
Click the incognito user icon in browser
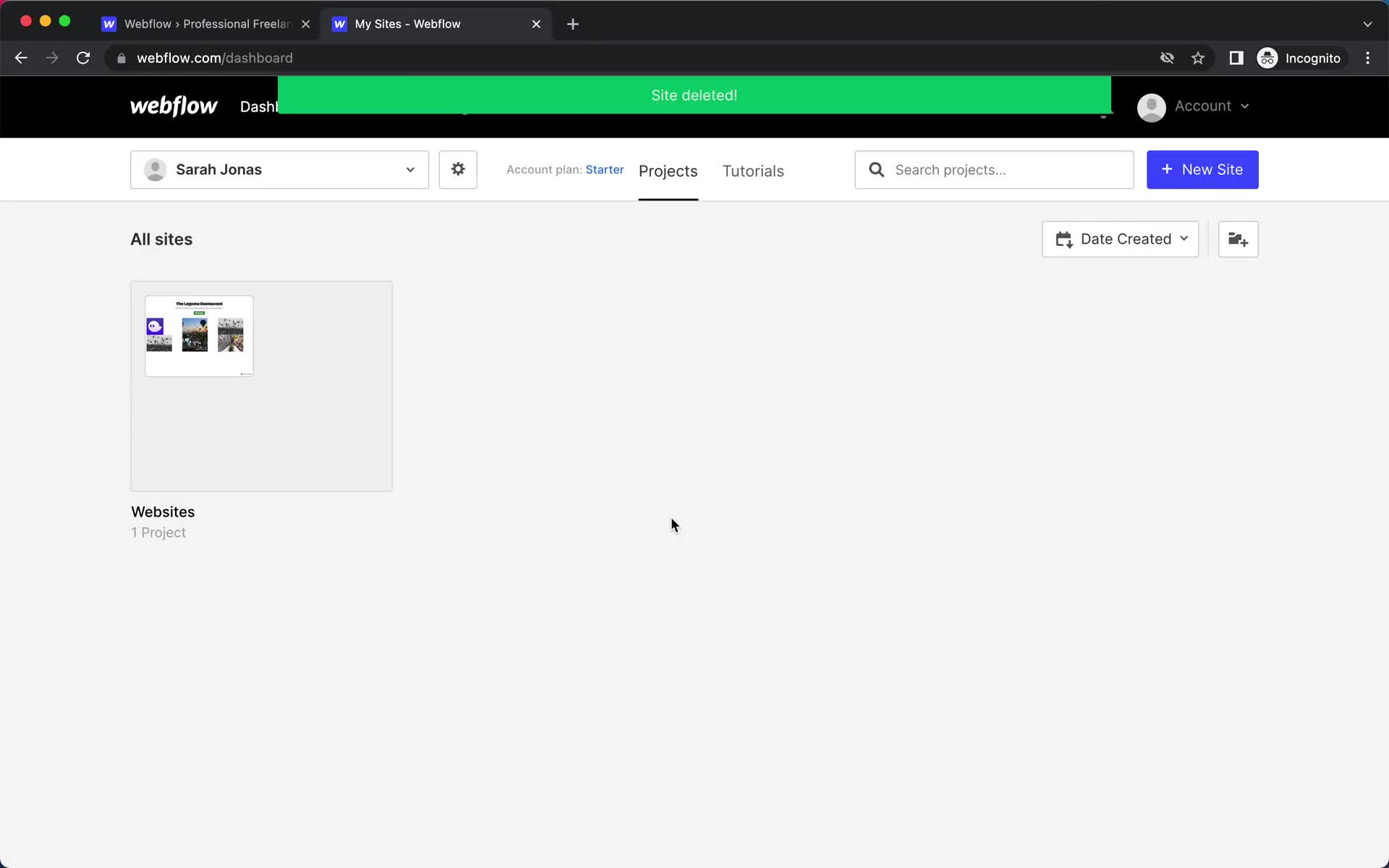click(x=1268, y=58)
